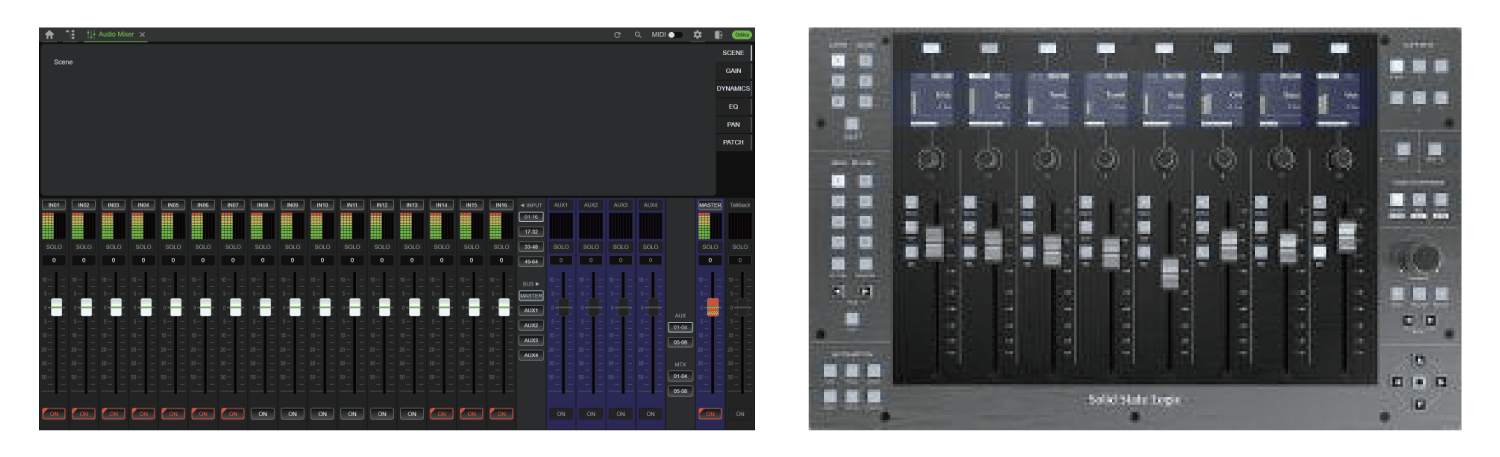
Task: Click the IN10 fader handle
Action: [x=324, y=307]
